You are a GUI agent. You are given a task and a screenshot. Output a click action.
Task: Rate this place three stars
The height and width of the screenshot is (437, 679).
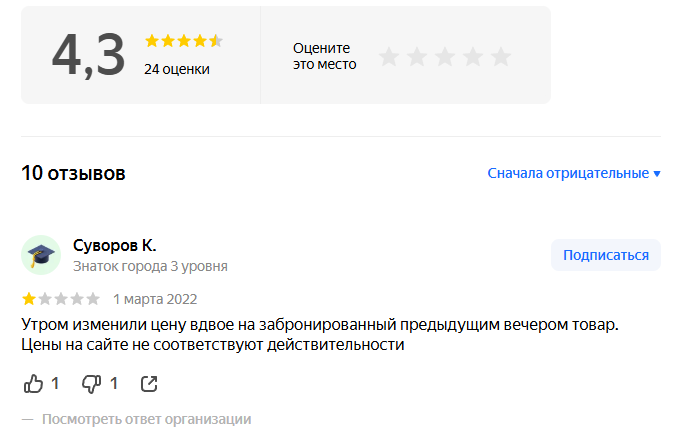tap(445, 57)
